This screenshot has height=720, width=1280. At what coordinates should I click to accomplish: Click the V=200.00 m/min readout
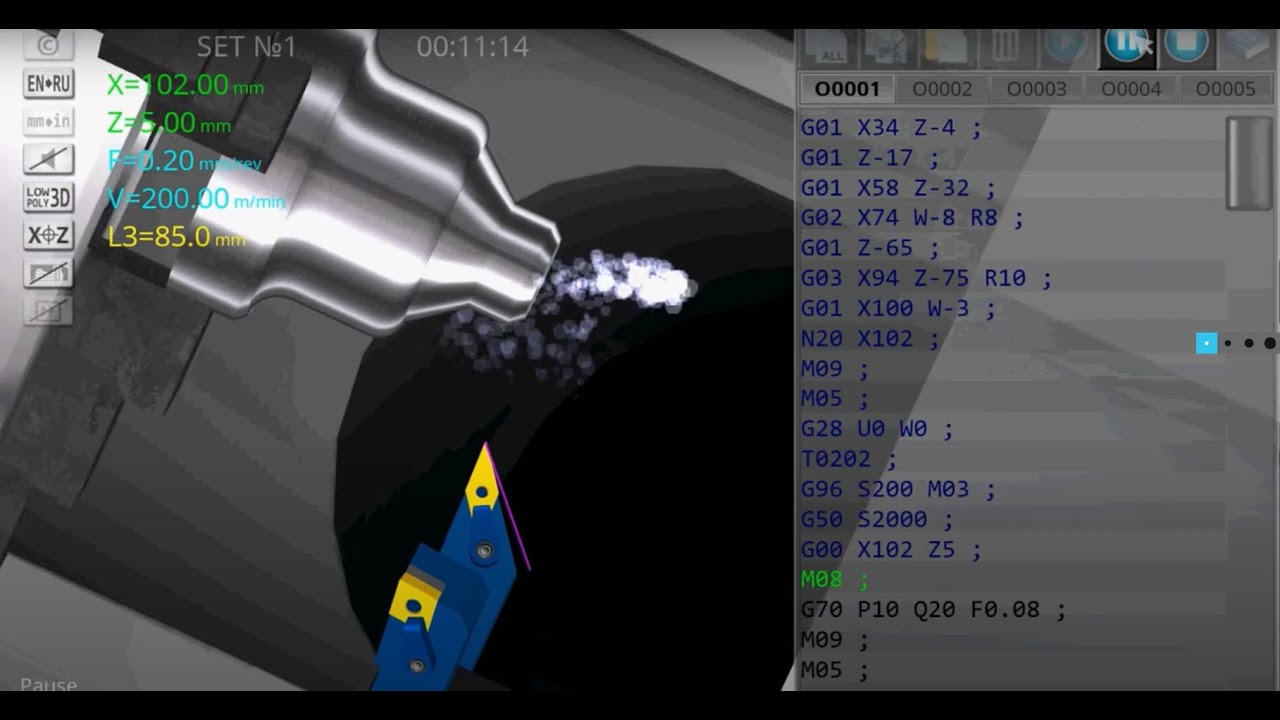(196, 199)
